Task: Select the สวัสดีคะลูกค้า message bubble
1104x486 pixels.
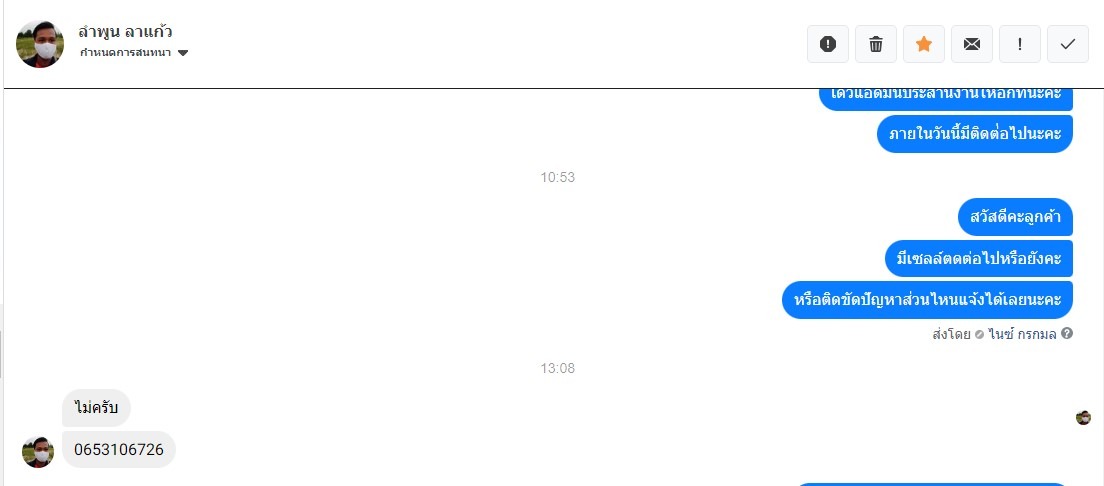Action: click(x=1015, y=217)
